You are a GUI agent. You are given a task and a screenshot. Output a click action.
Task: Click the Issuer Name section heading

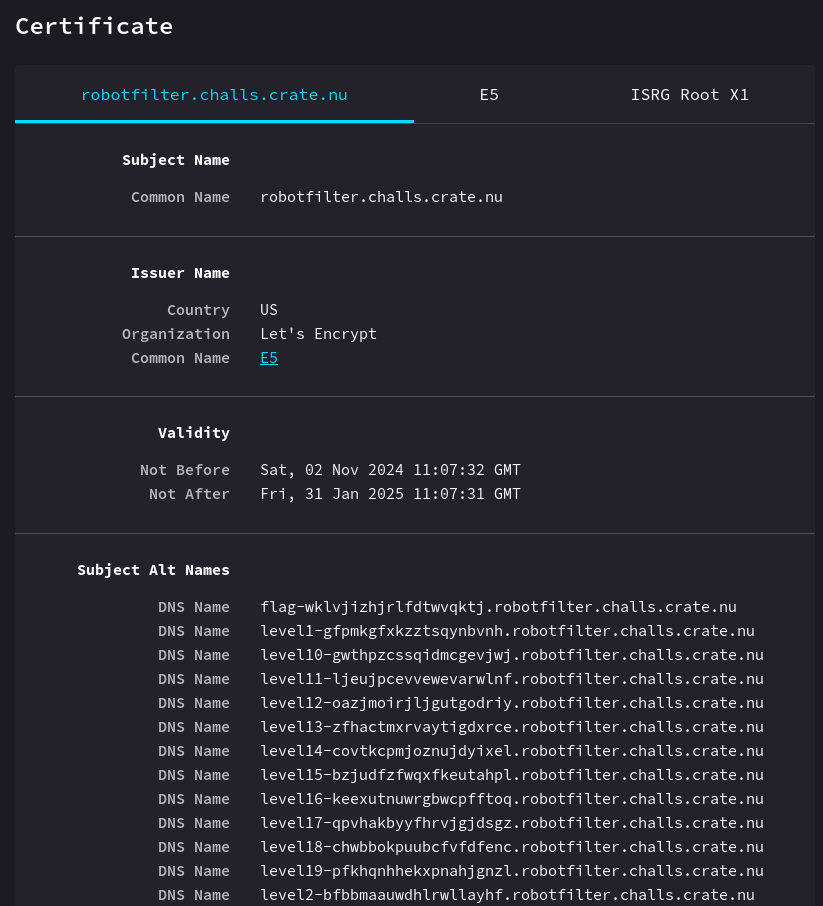pos(180,272)
